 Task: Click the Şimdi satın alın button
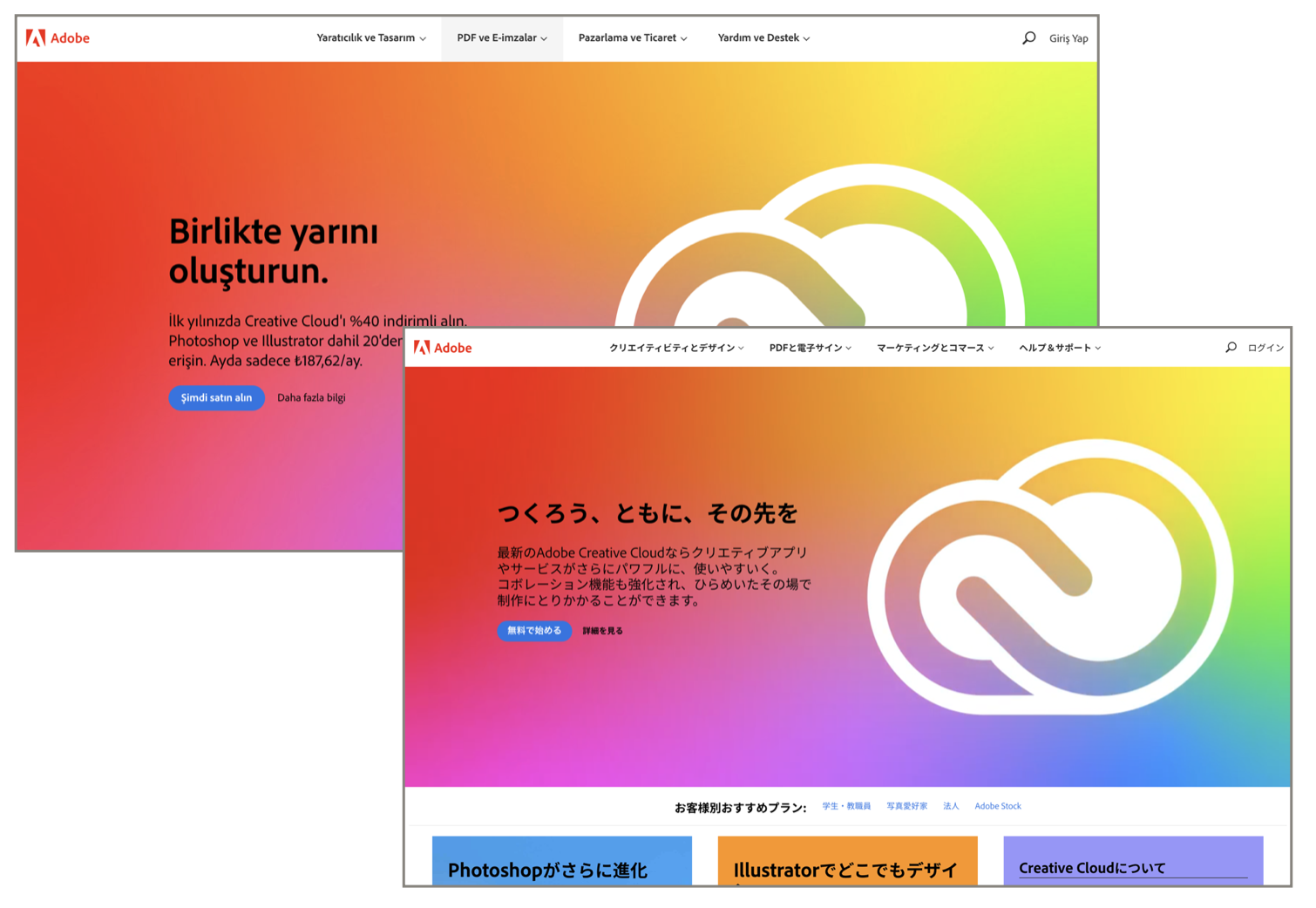[x=216, y=398]
